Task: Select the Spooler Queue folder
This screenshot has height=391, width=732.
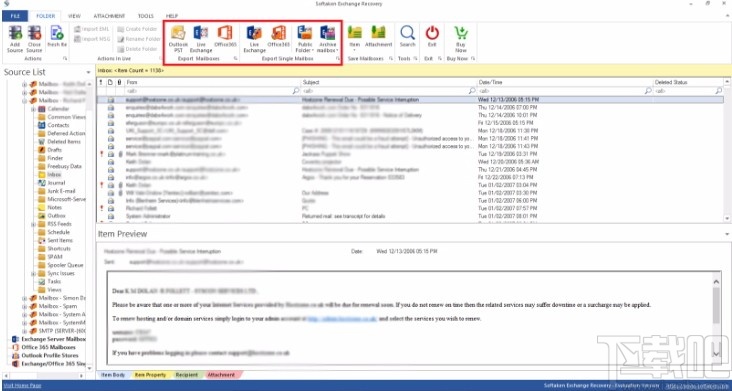Action: click(65, 265)
